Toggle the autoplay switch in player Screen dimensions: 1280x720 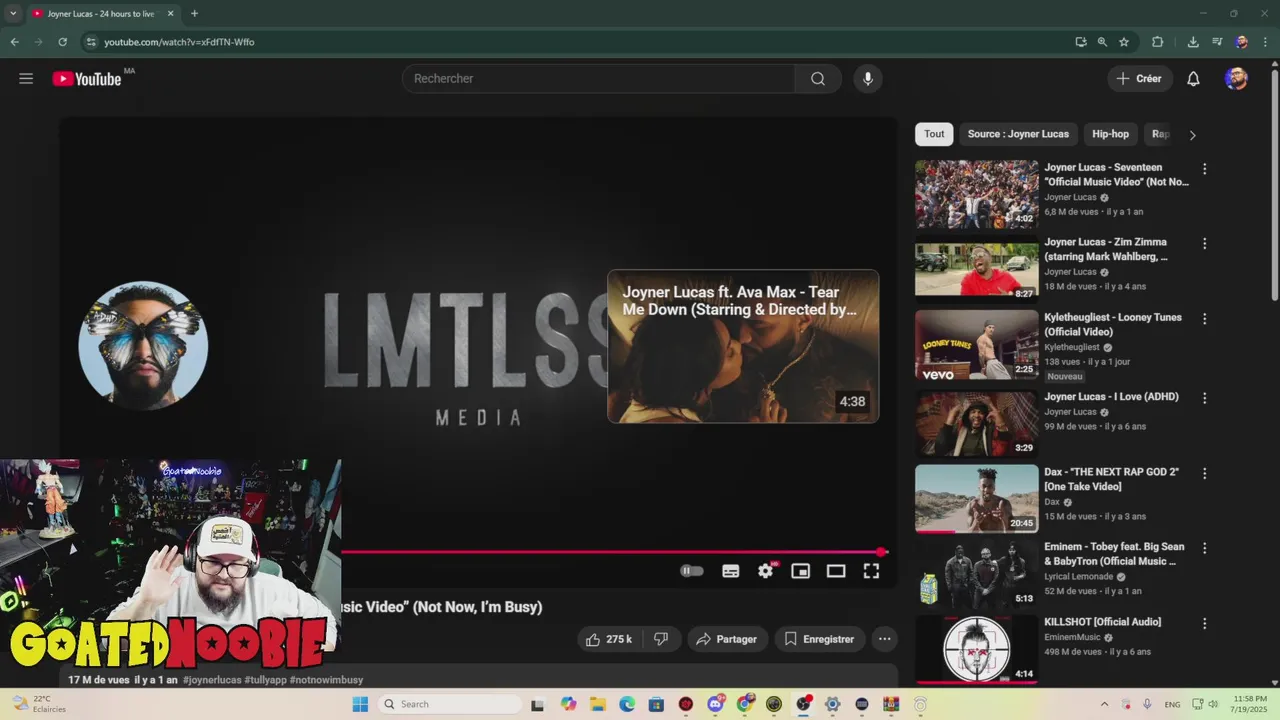click(x=692, y=571)
